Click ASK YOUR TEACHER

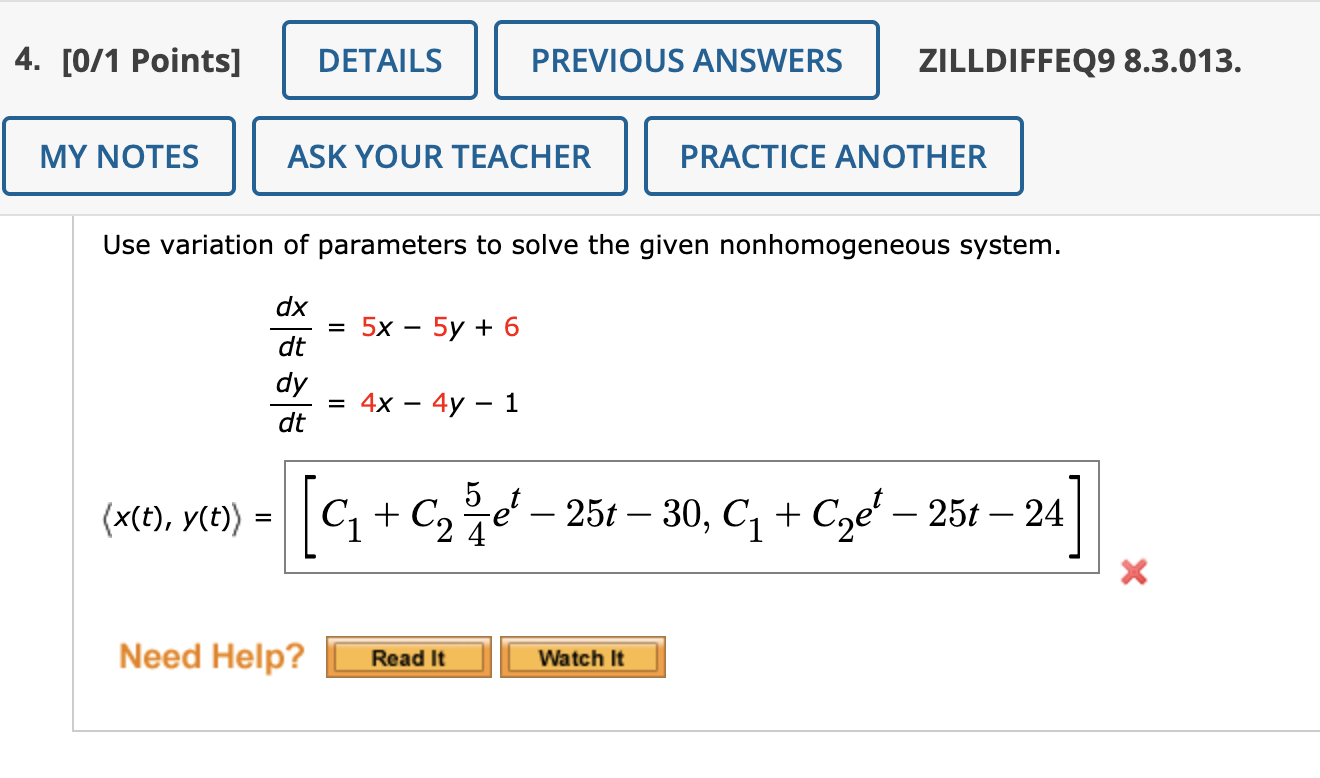(x=439, y=155)
